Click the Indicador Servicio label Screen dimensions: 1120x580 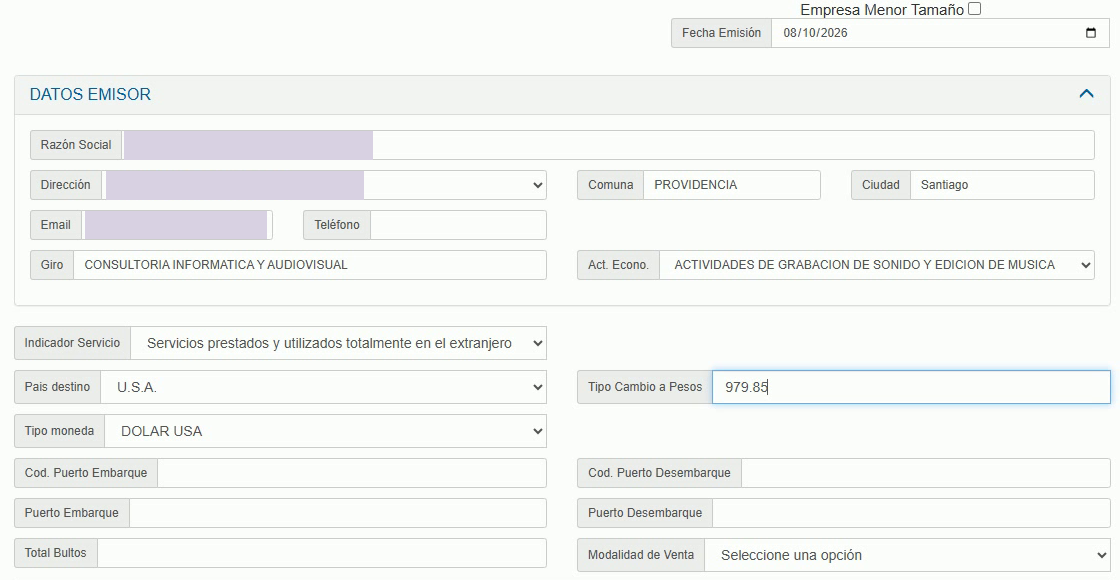pos(72,343)
